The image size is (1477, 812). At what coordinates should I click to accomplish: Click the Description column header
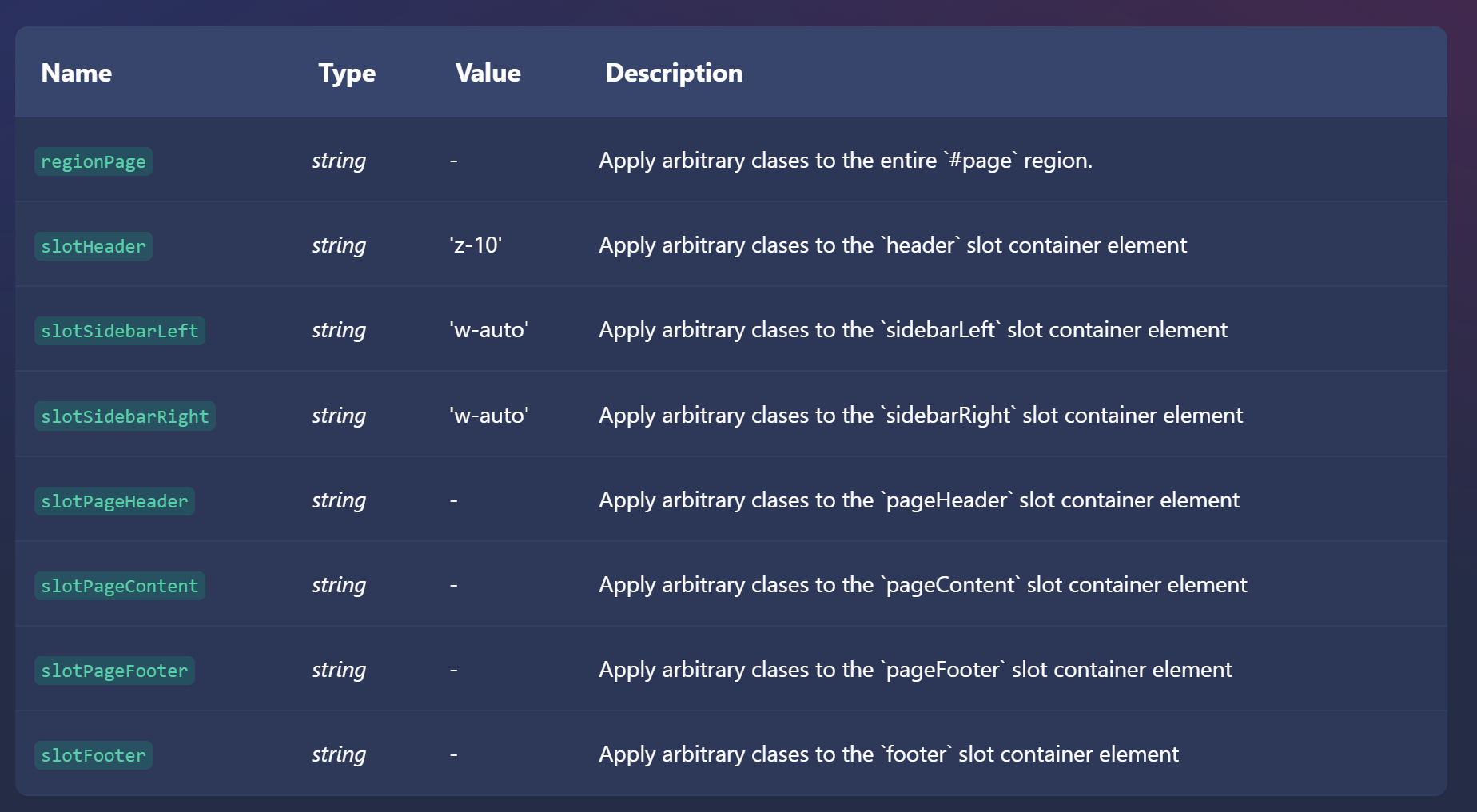click(674, 74)
